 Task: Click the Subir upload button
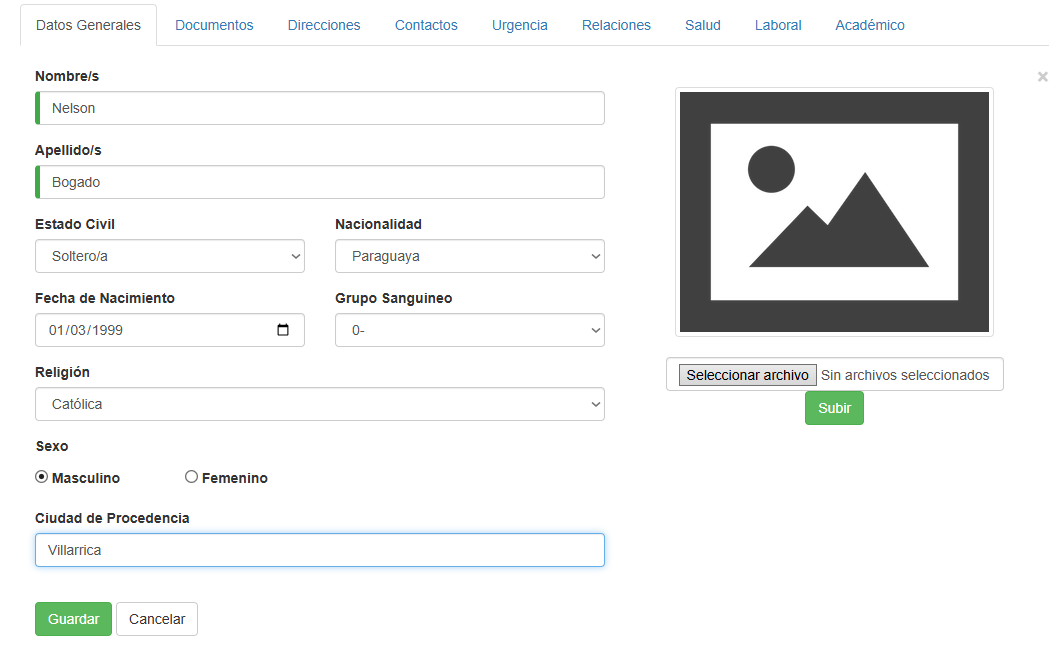click(834, 408)
